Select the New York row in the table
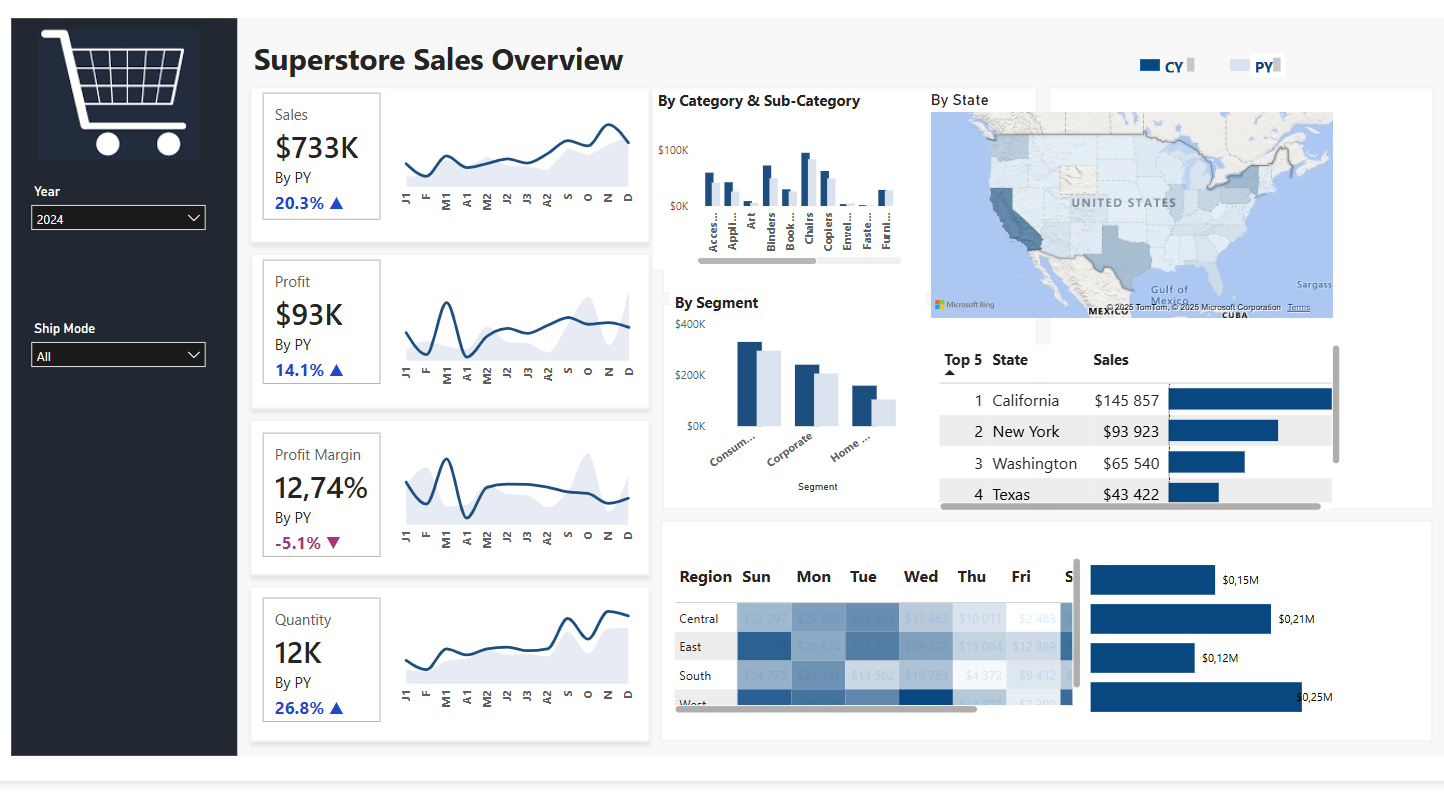This screenshot has height=809, width=1444. click(x=1136, y=431)
